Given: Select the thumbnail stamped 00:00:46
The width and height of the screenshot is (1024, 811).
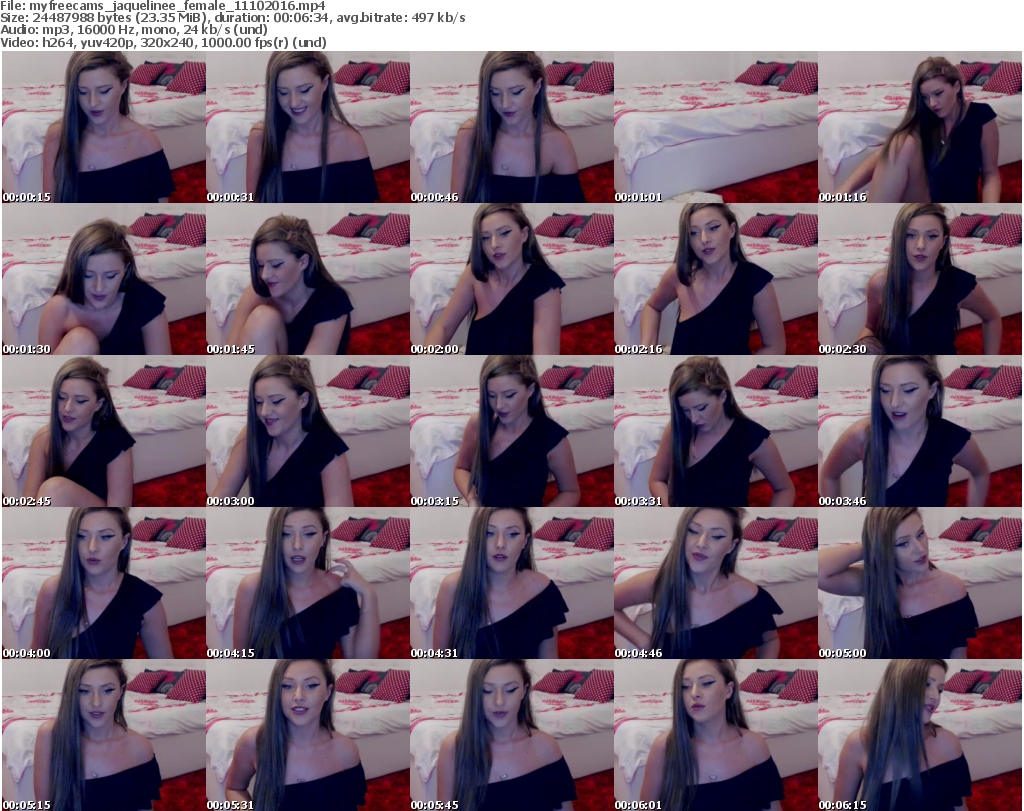Looking at the screenshot, I should click(x=512, y=127).
